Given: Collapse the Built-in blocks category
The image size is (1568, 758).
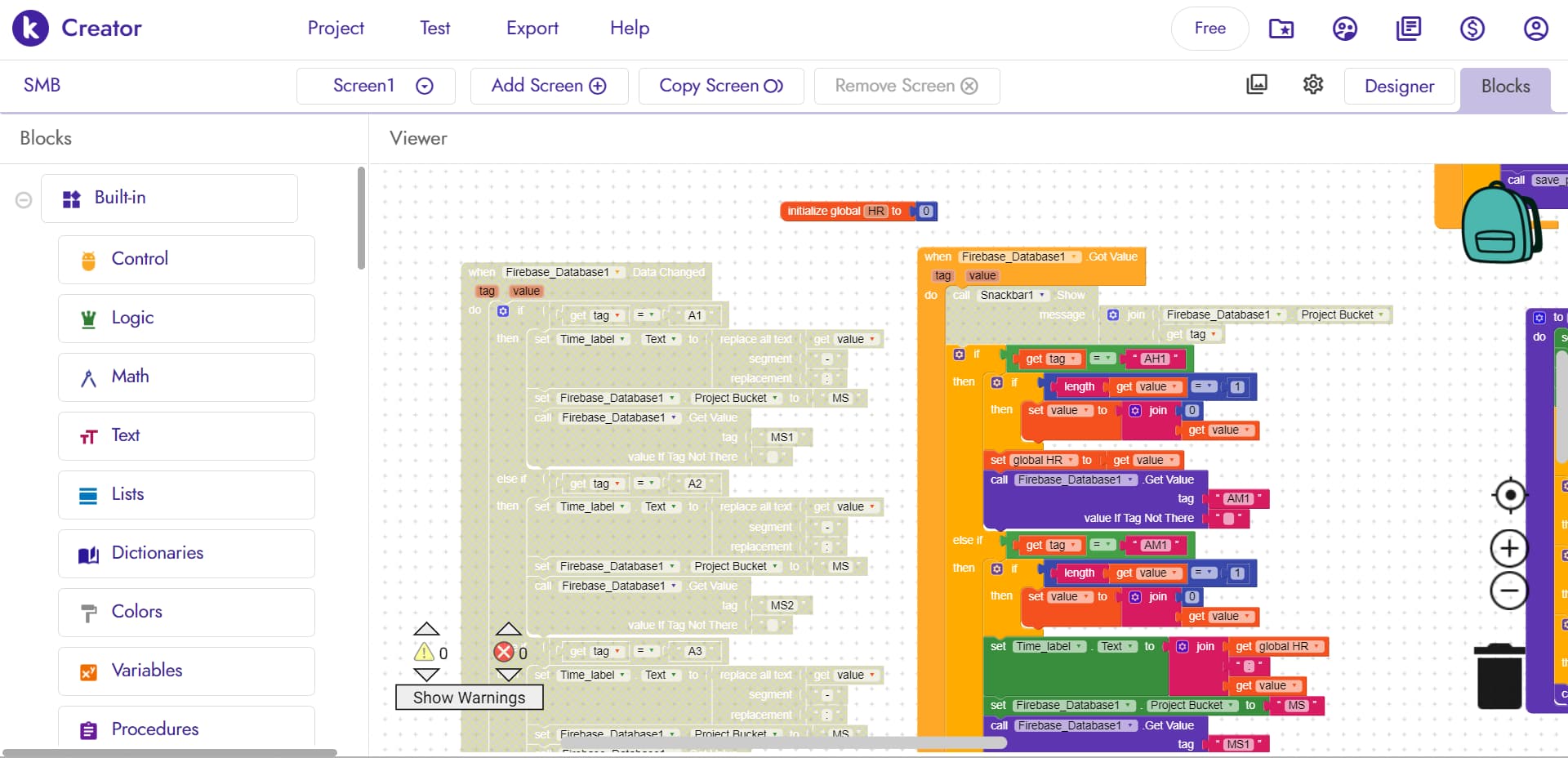Looking at the screenshot, I should click(x=24, y=199).
